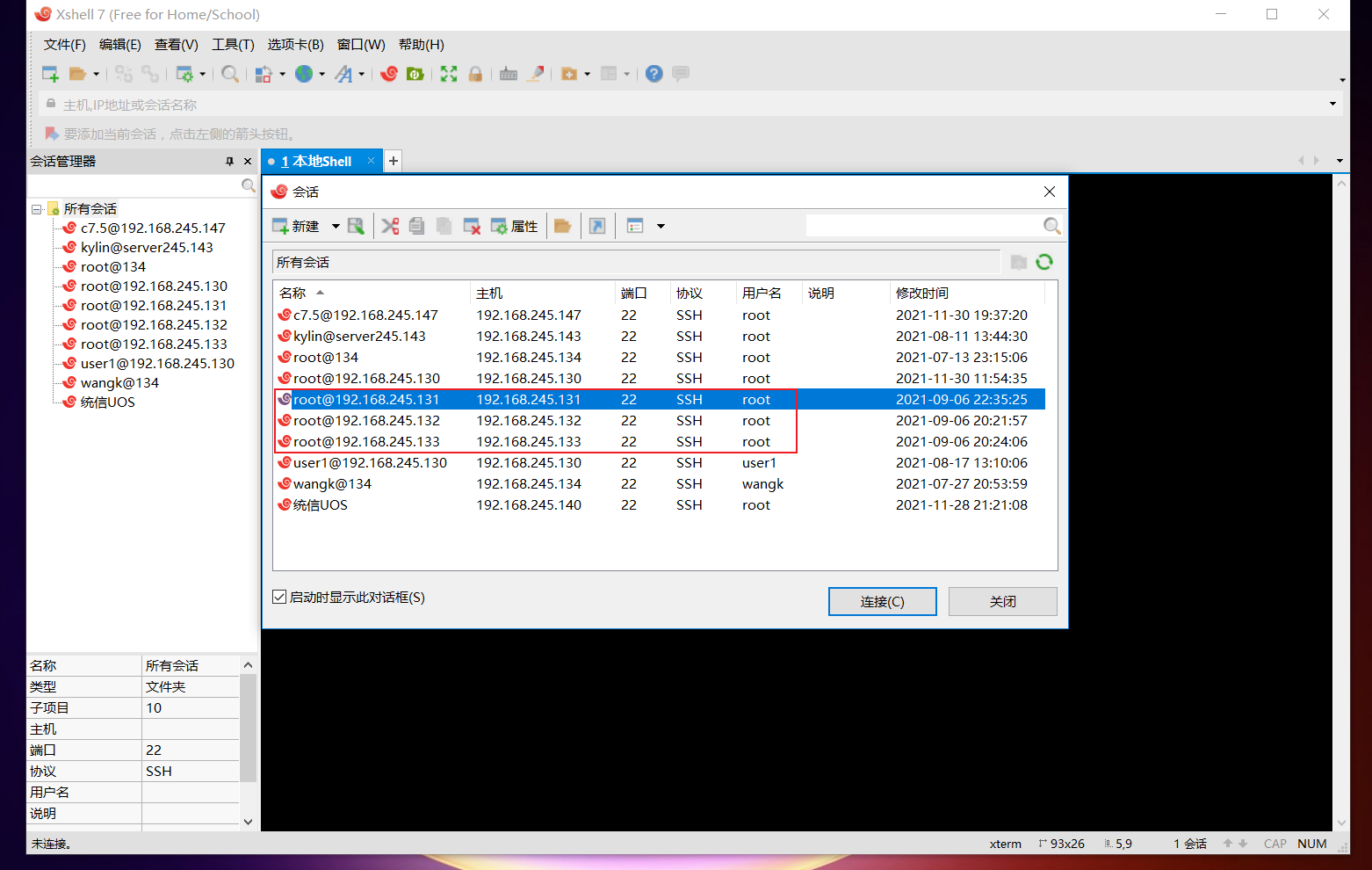Click the highlighter pen toolbar icon
Screen dimensions: 1372x870
pos(535,74)
